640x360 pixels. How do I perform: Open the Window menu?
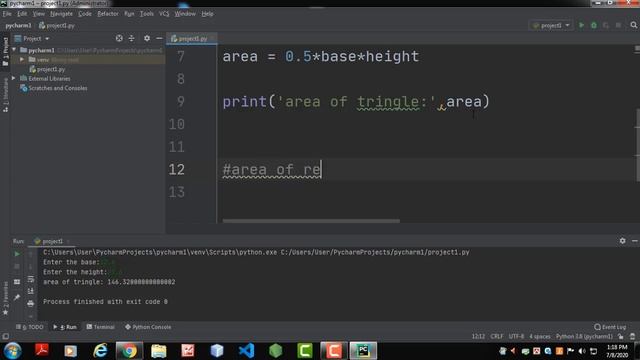pyautogui.click(x=185, y=14)
